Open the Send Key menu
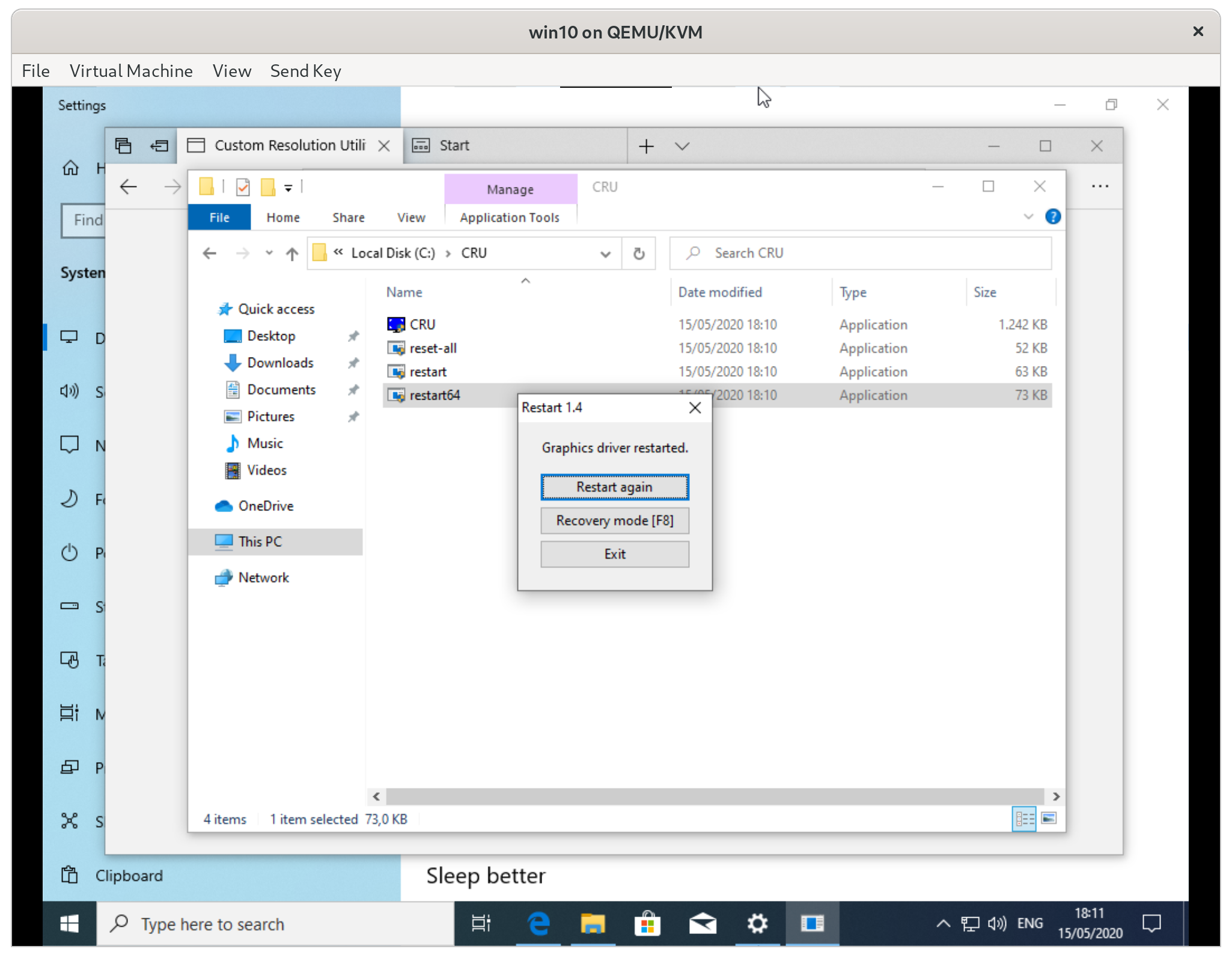 305,70
